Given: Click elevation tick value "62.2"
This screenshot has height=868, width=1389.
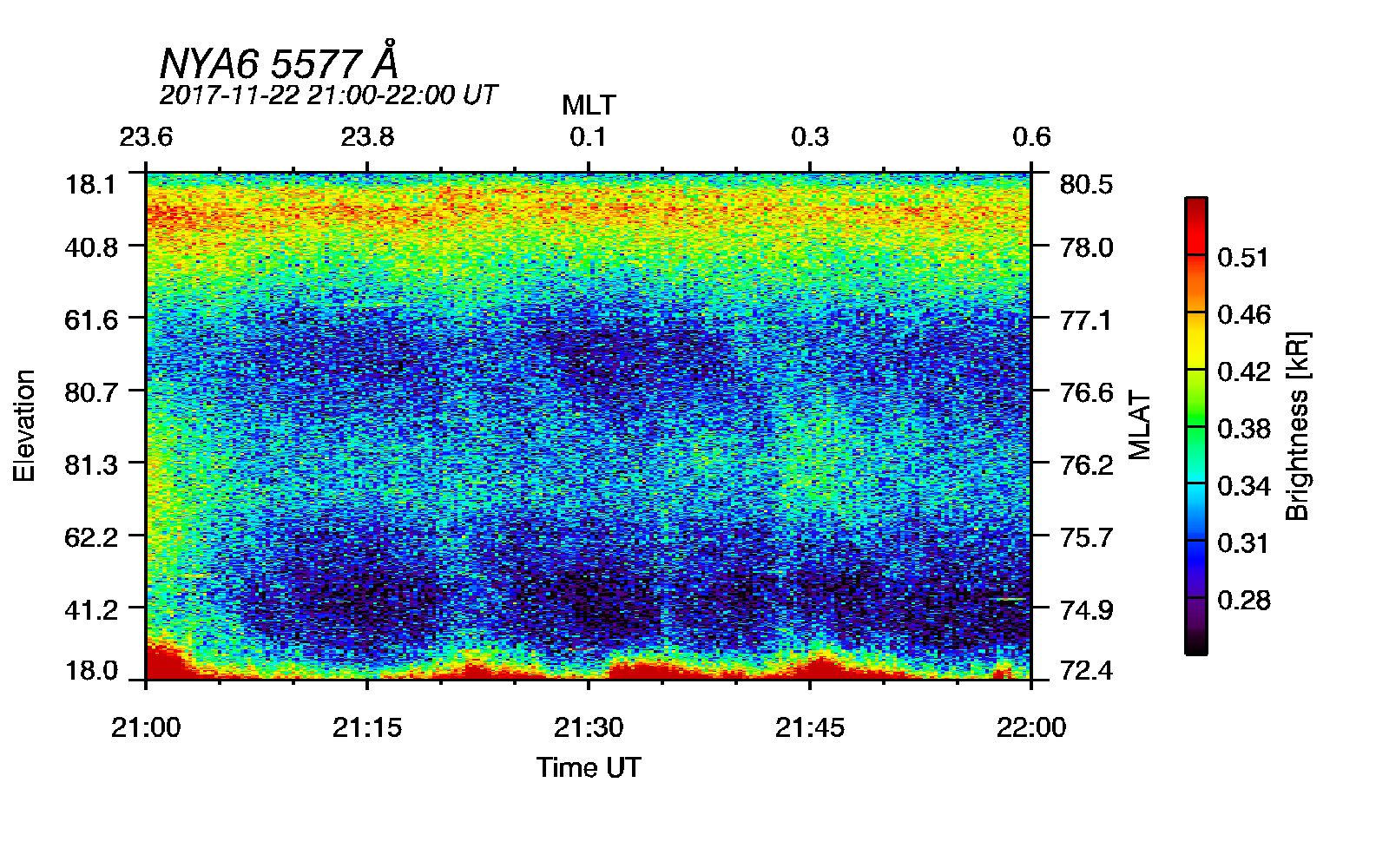Looking at the screenshot, I should (90, 537).
